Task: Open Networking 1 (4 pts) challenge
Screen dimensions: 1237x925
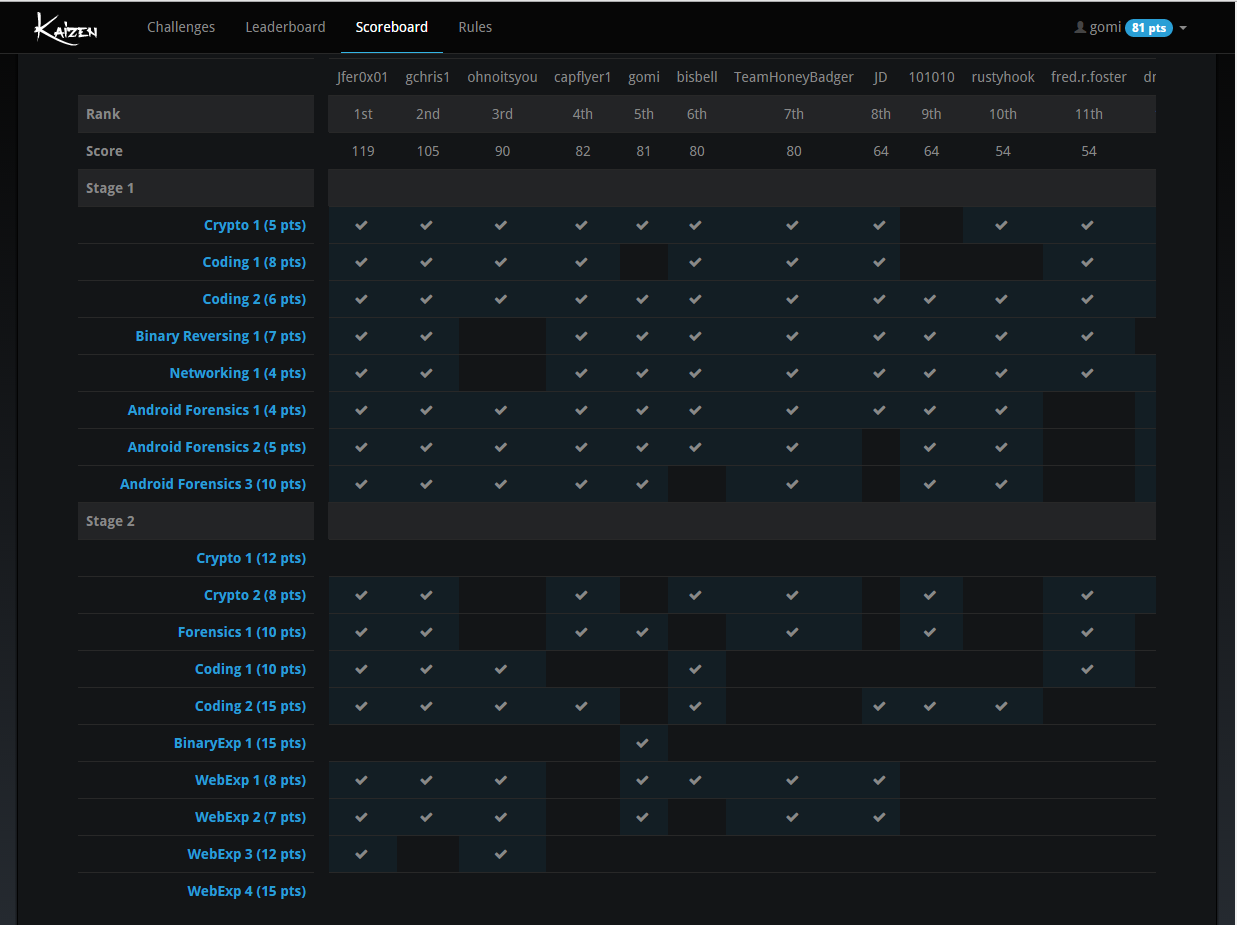Action: [x=238, y=373]
